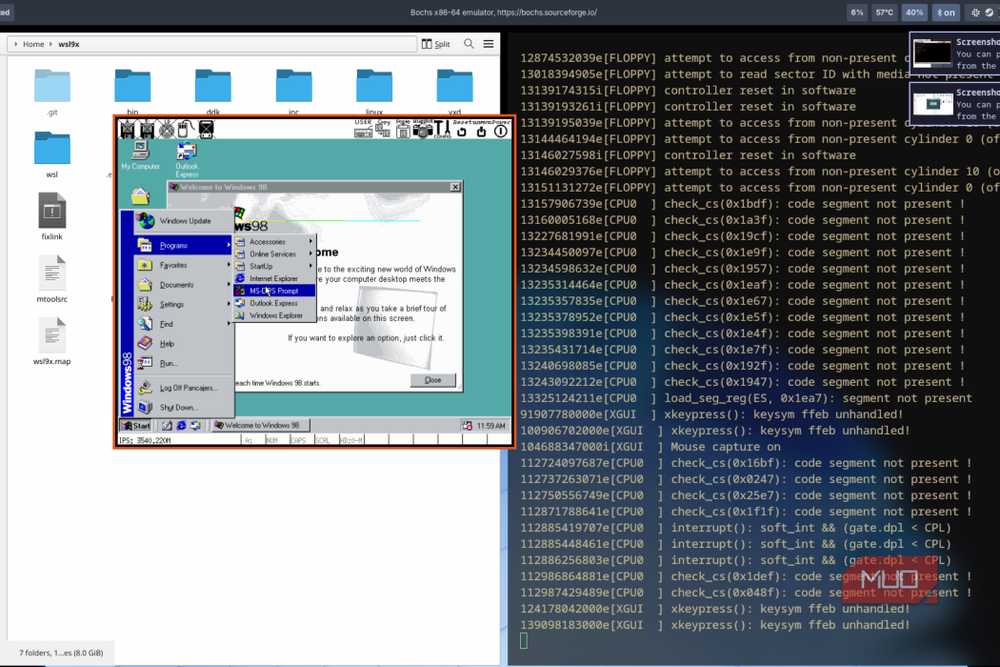
Task: Click first Screenshot notification thumbnail
Action: [x=932, y=53]
